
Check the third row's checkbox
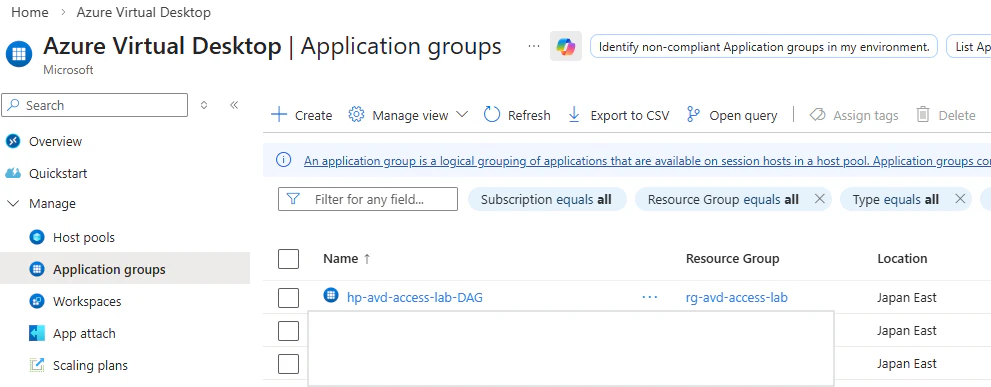288,364
